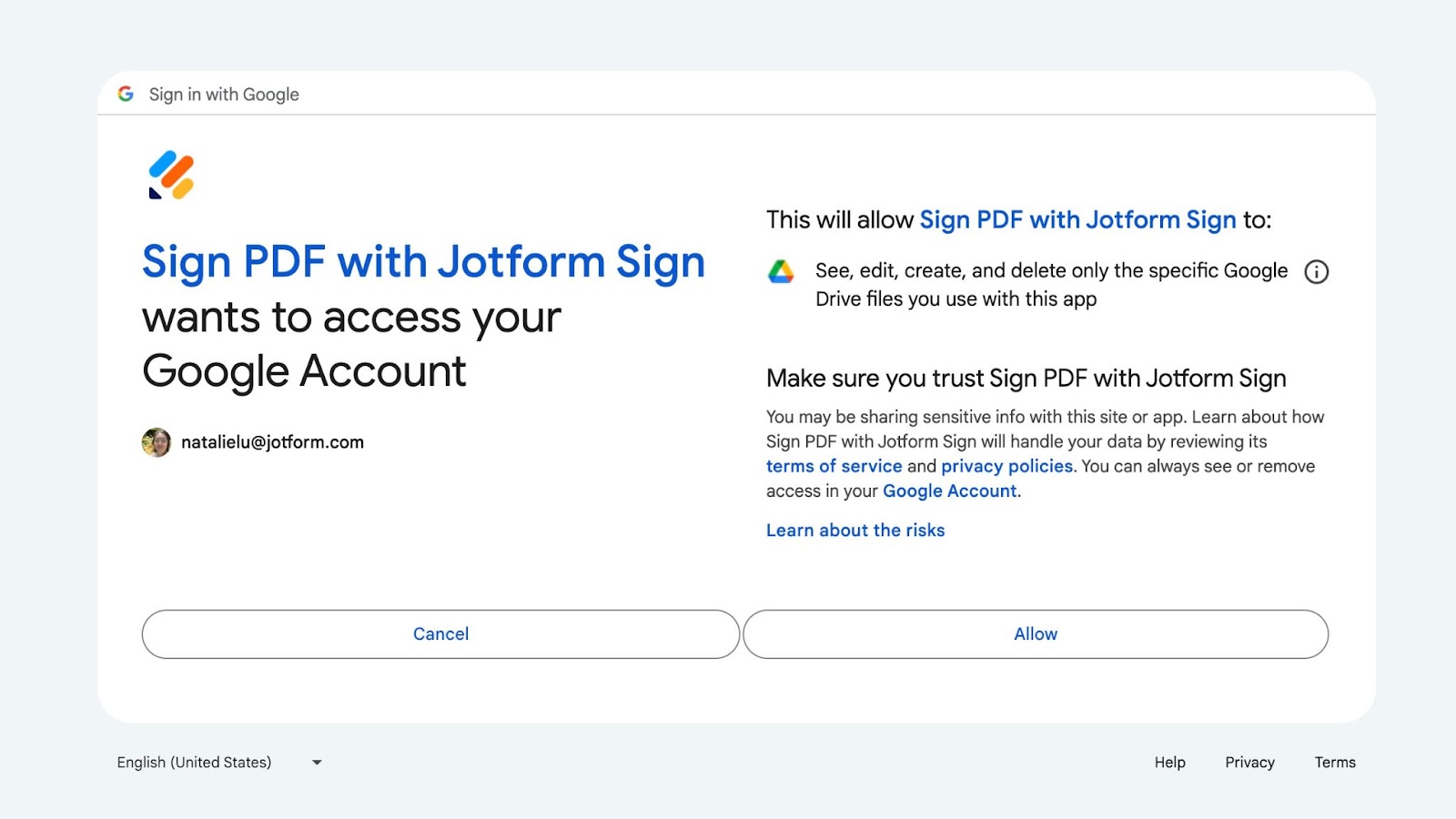The width and height of the screenshot is (1456, 819).
Task: Click the Sign in with Google header text
Action: (224, 95)
